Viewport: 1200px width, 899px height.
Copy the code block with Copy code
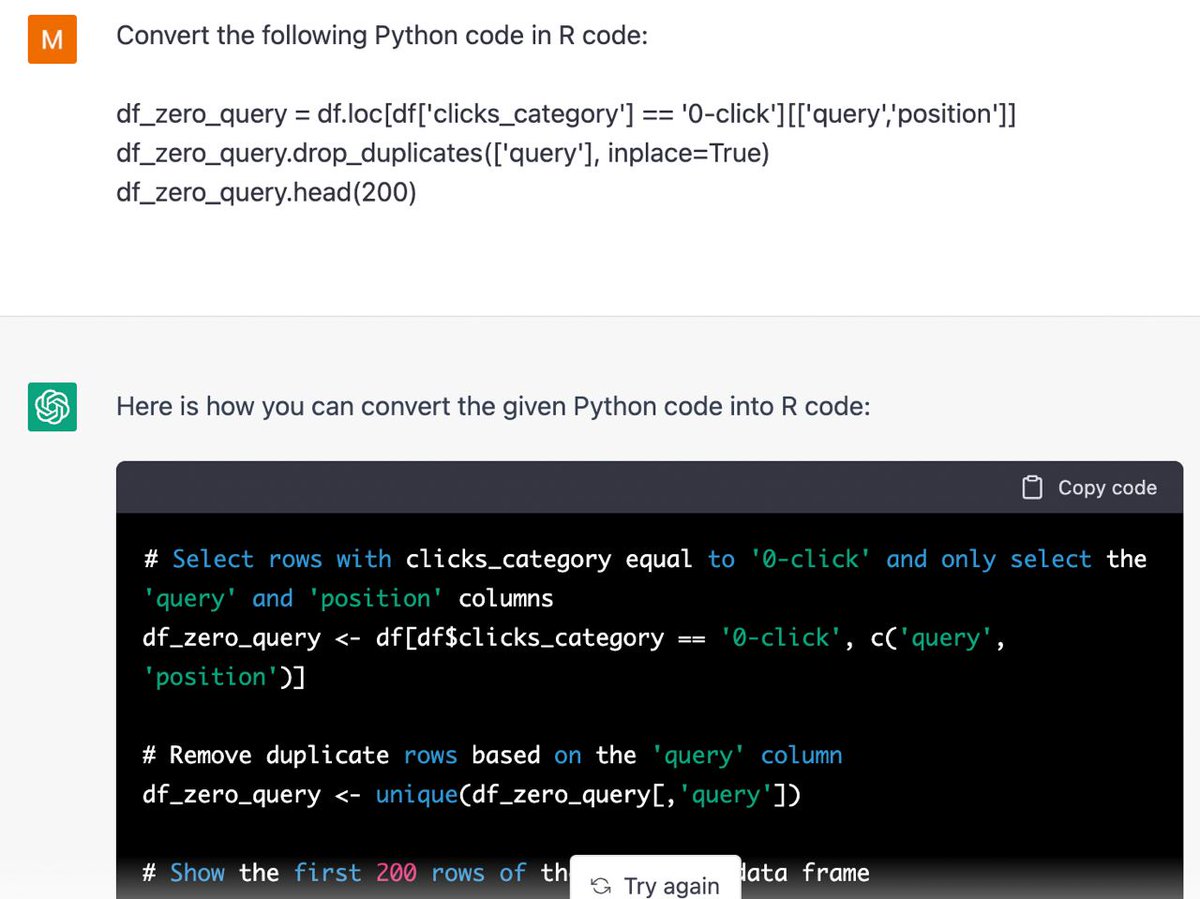pos(1089,488)
